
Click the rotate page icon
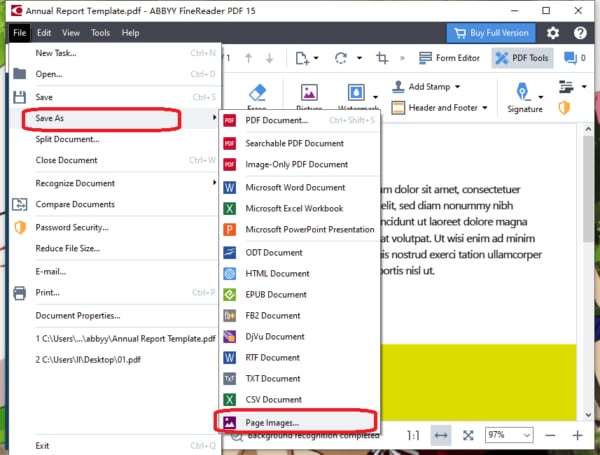click(341, 58)
